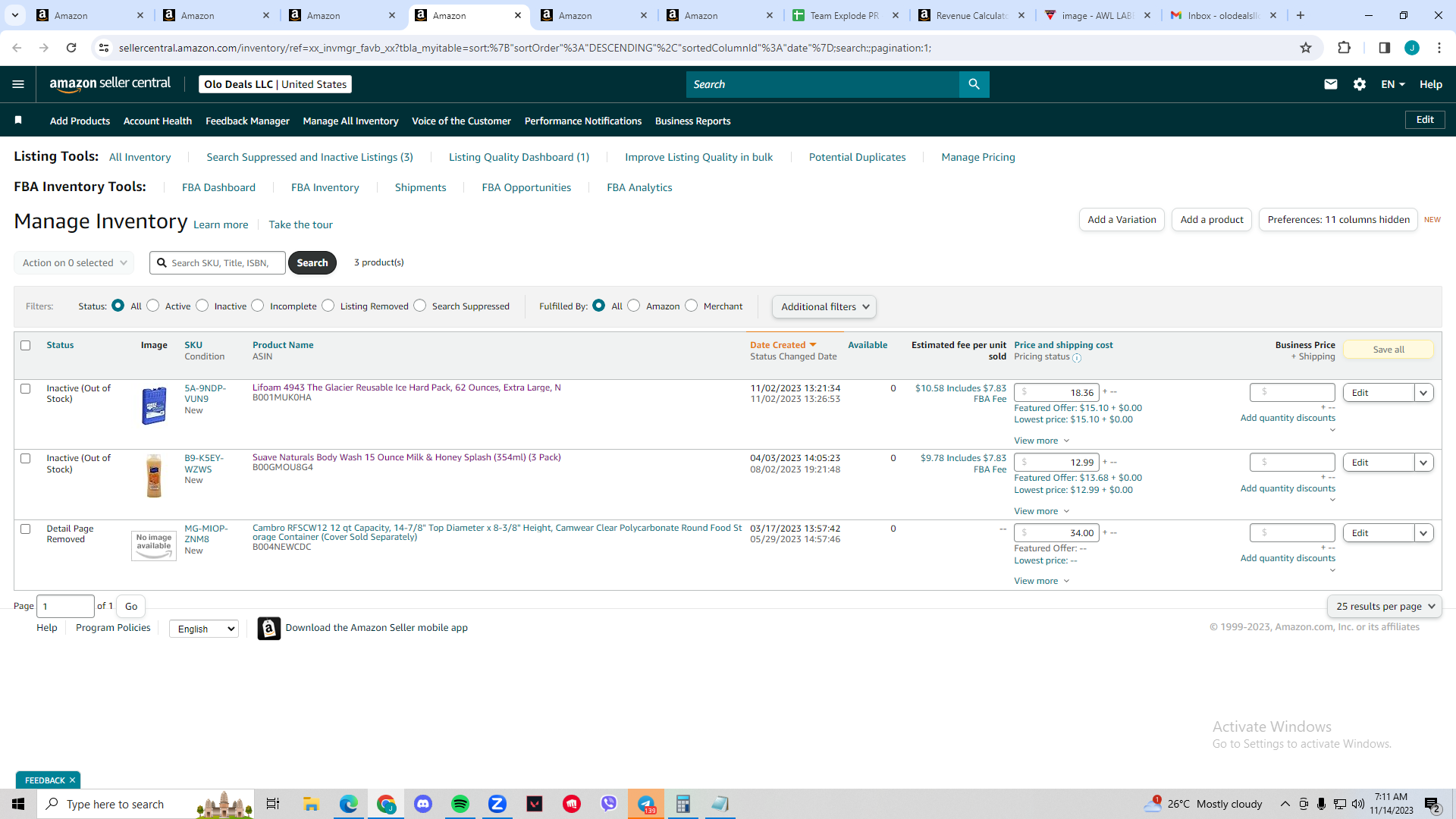Expand View more for the Cambro row
The width and height of the screenshot is (1456, 819).
tap(1042, 581)
